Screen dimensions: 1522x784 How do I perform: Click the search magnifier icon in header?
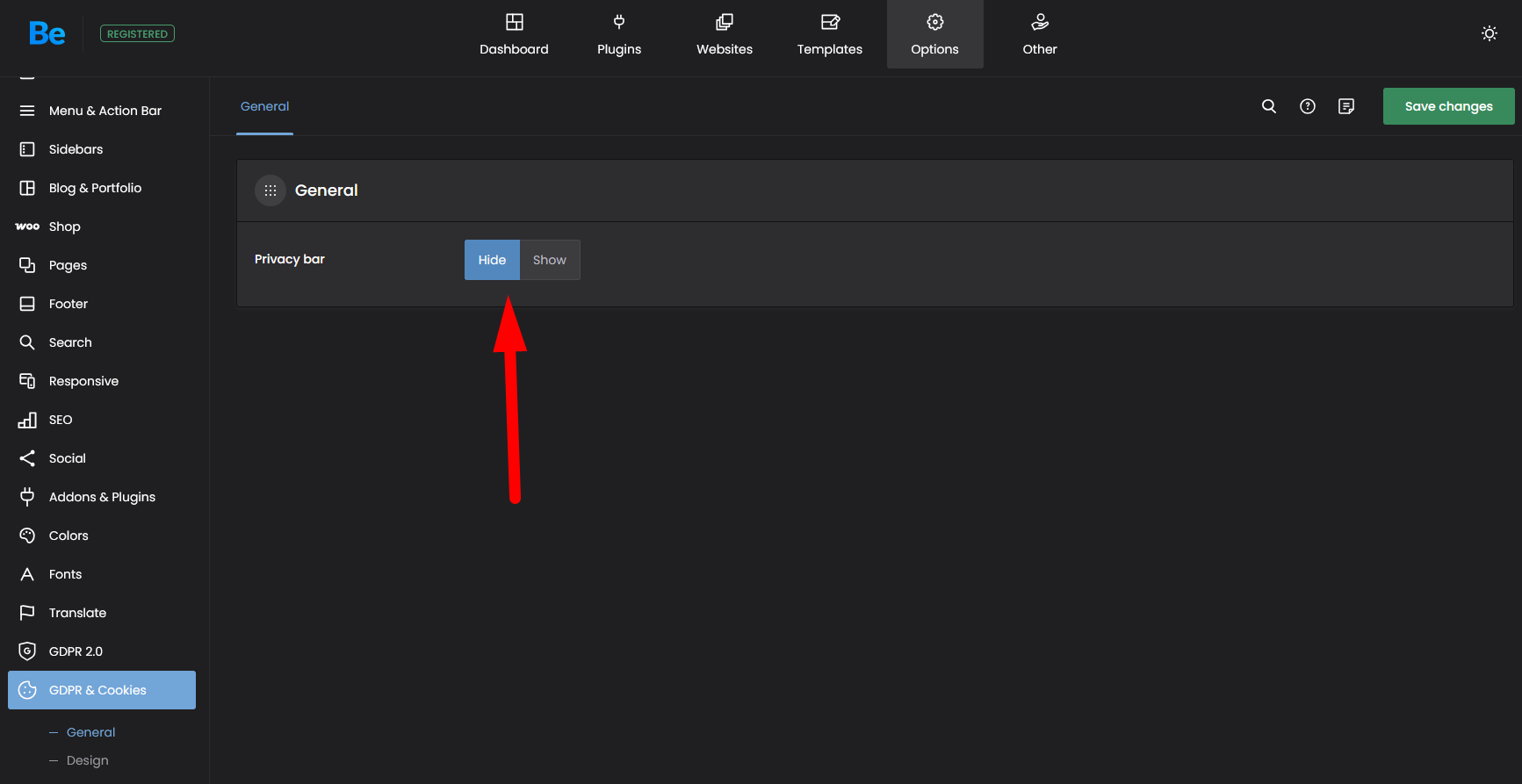(1268, 106)
